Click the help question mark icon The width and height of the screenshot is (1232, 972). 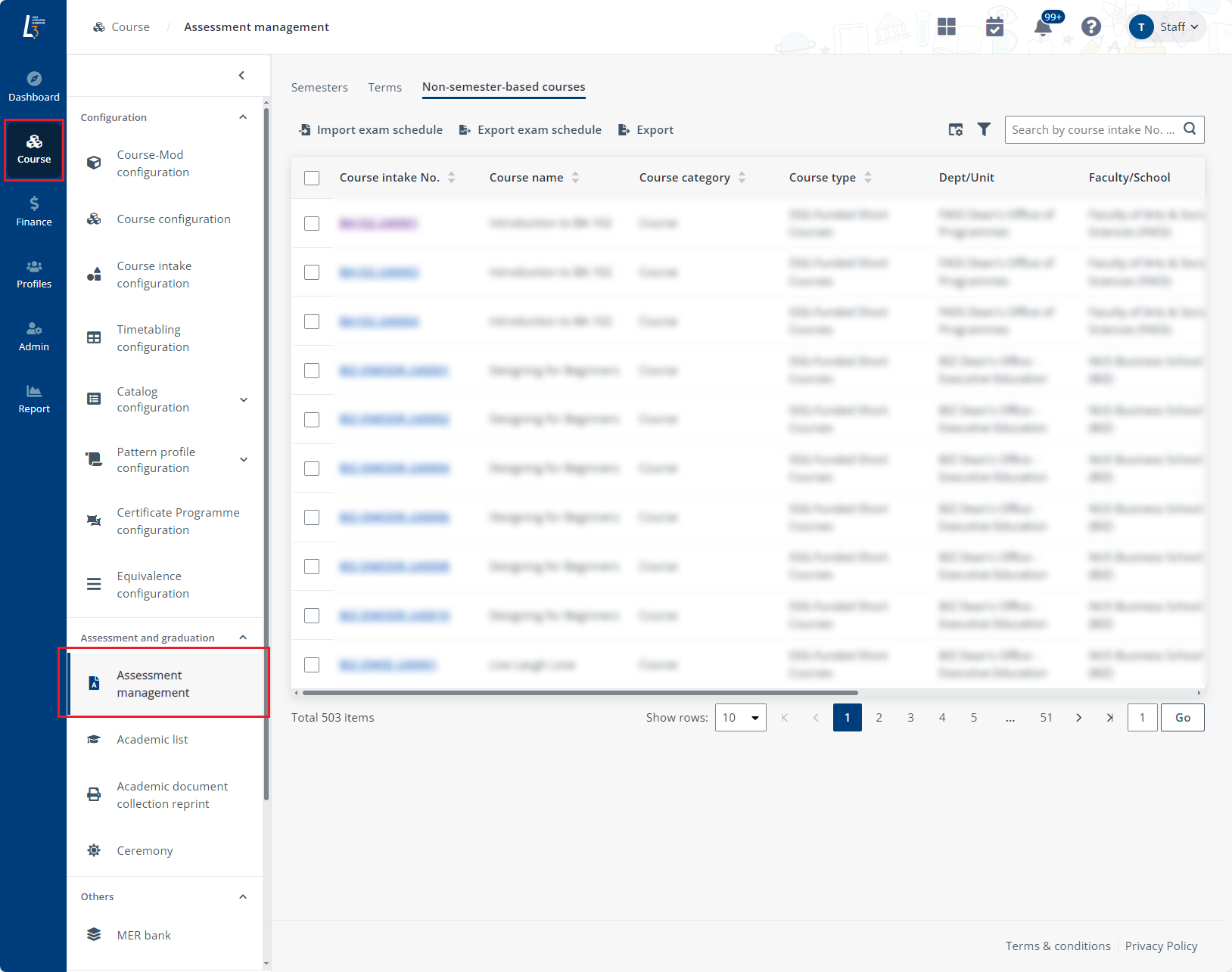pyautogui.click(x=1090, y=27)
